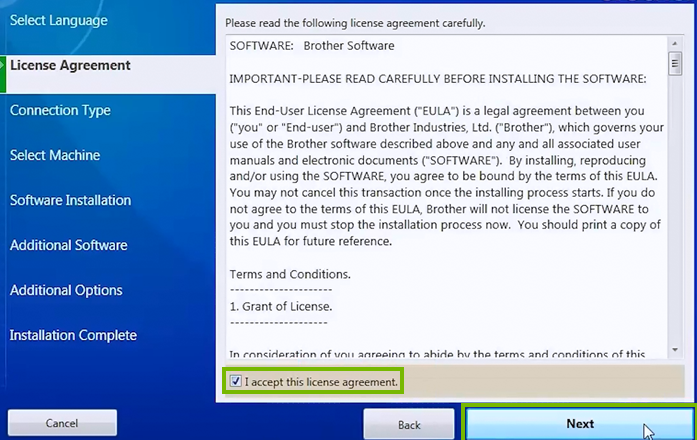
Task: Choose the Additional Options sidebar item
Action: point(66,290)
